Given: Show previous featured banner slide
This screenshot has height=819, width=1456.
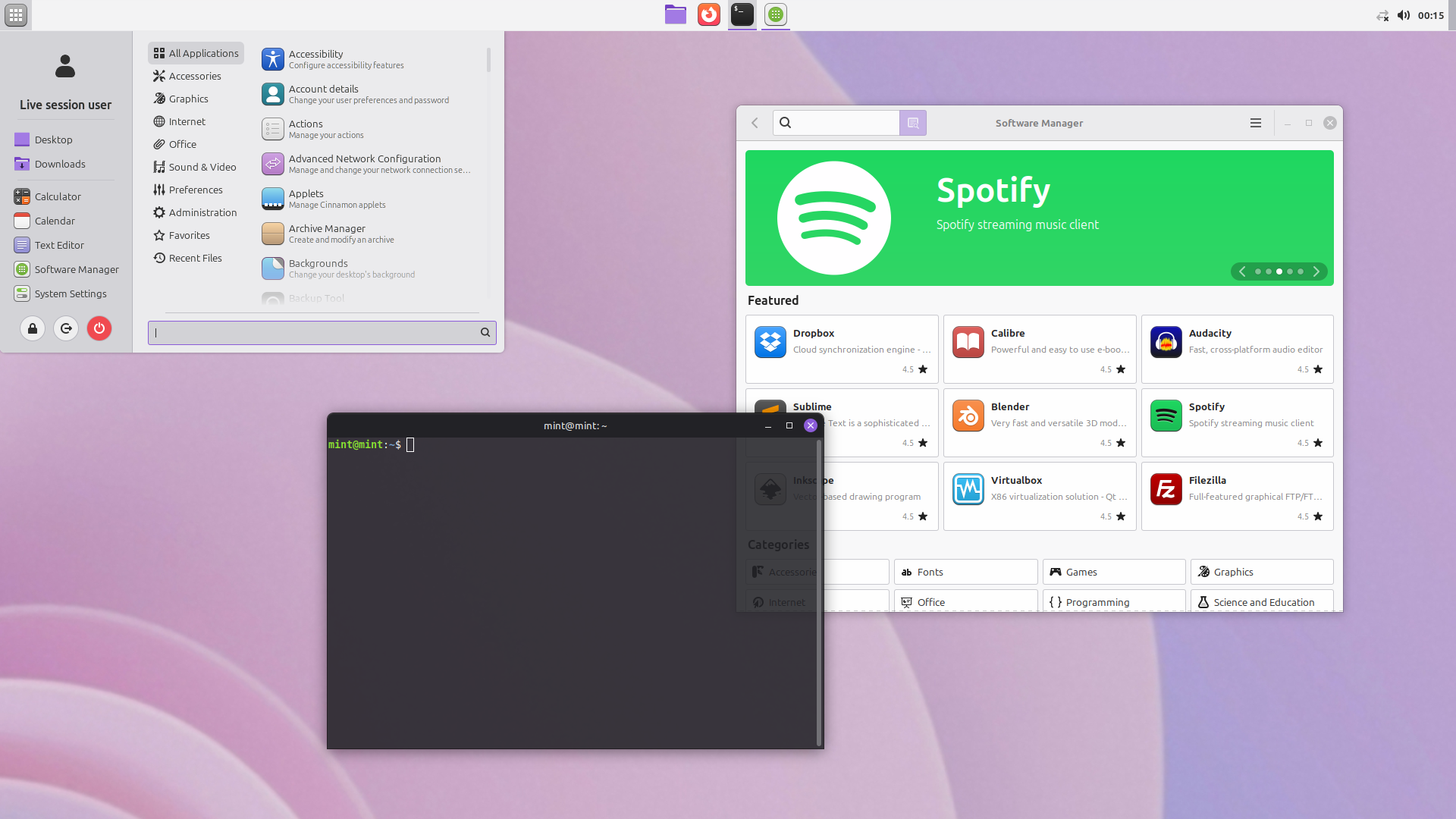Looking at the screenshot, I should click(x=1242, y=271).
